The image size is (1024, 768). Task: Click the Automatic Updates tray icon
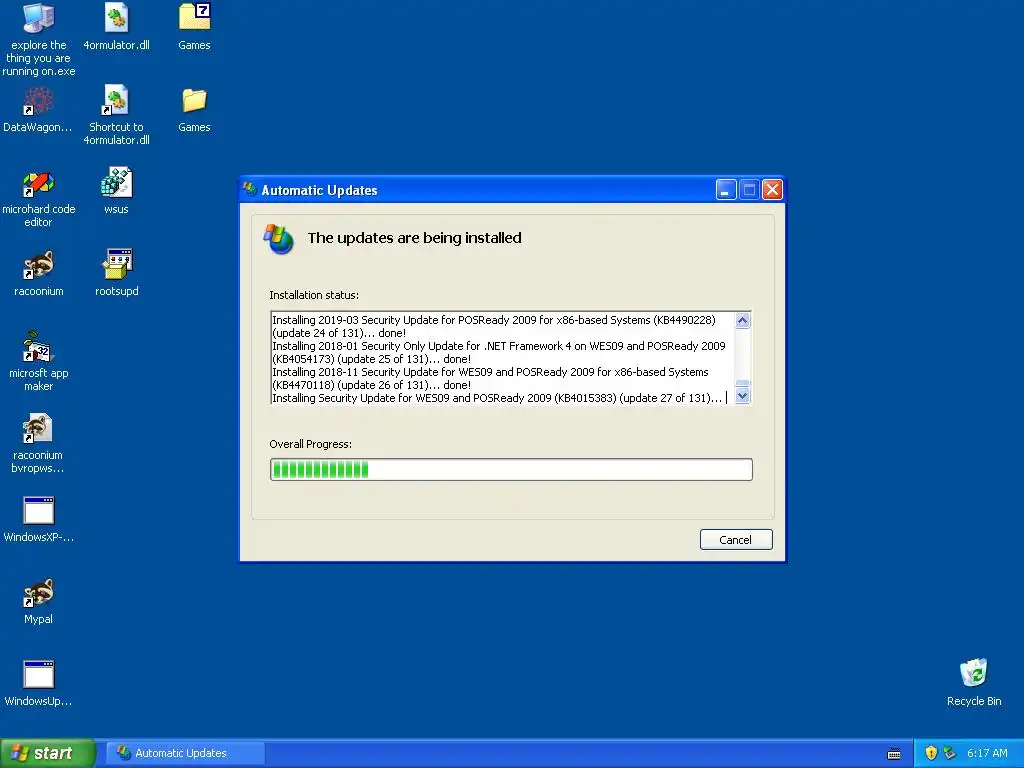950,753
